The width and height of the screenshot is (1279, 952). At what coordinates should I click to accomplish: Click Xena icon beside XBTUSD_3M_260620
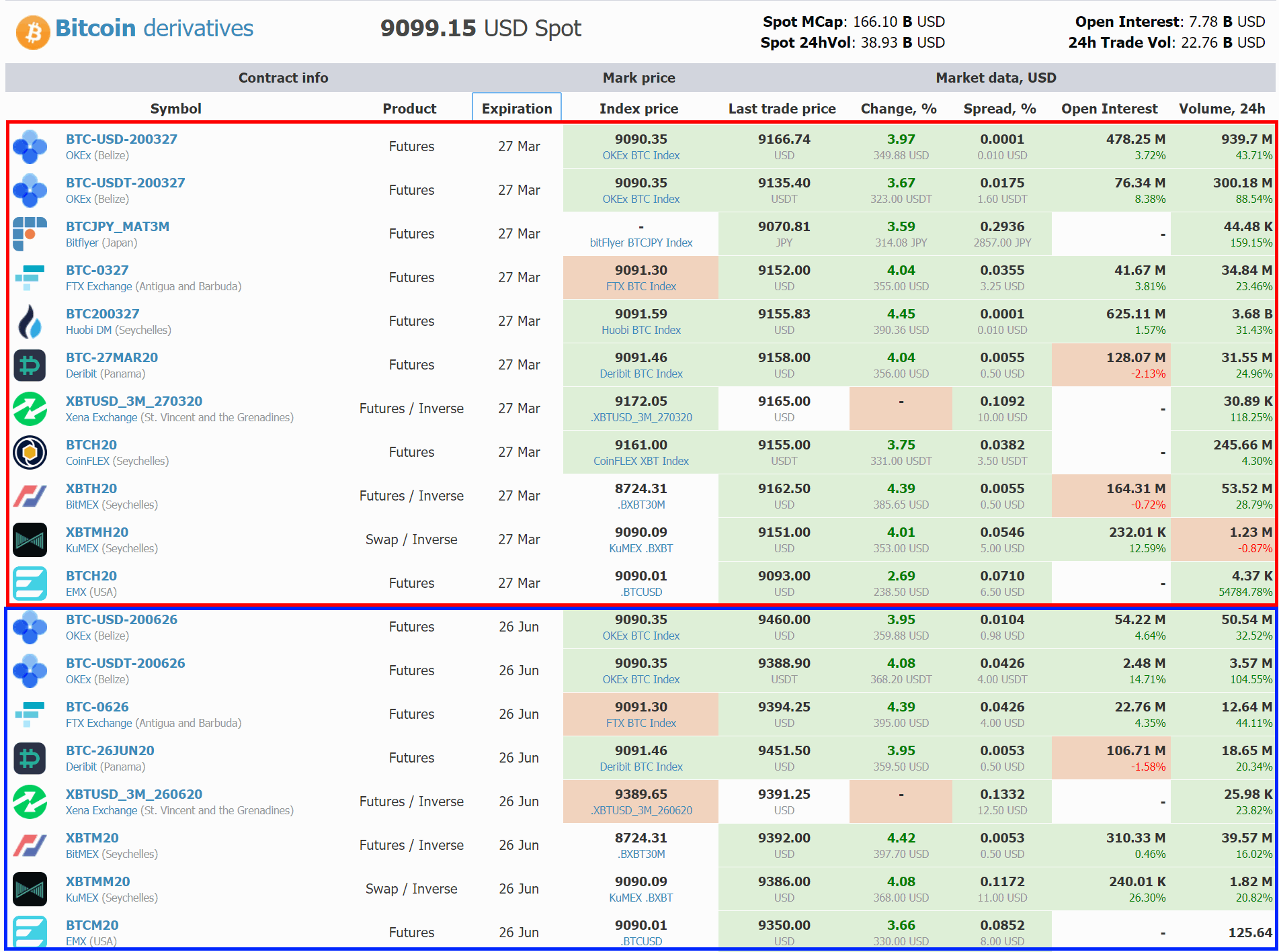coord(30,802)
